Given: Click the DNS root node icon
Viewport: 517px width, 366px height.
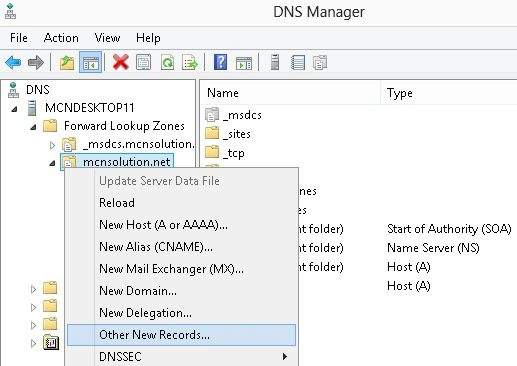Looking at the screenshot, I should [13, 90].
